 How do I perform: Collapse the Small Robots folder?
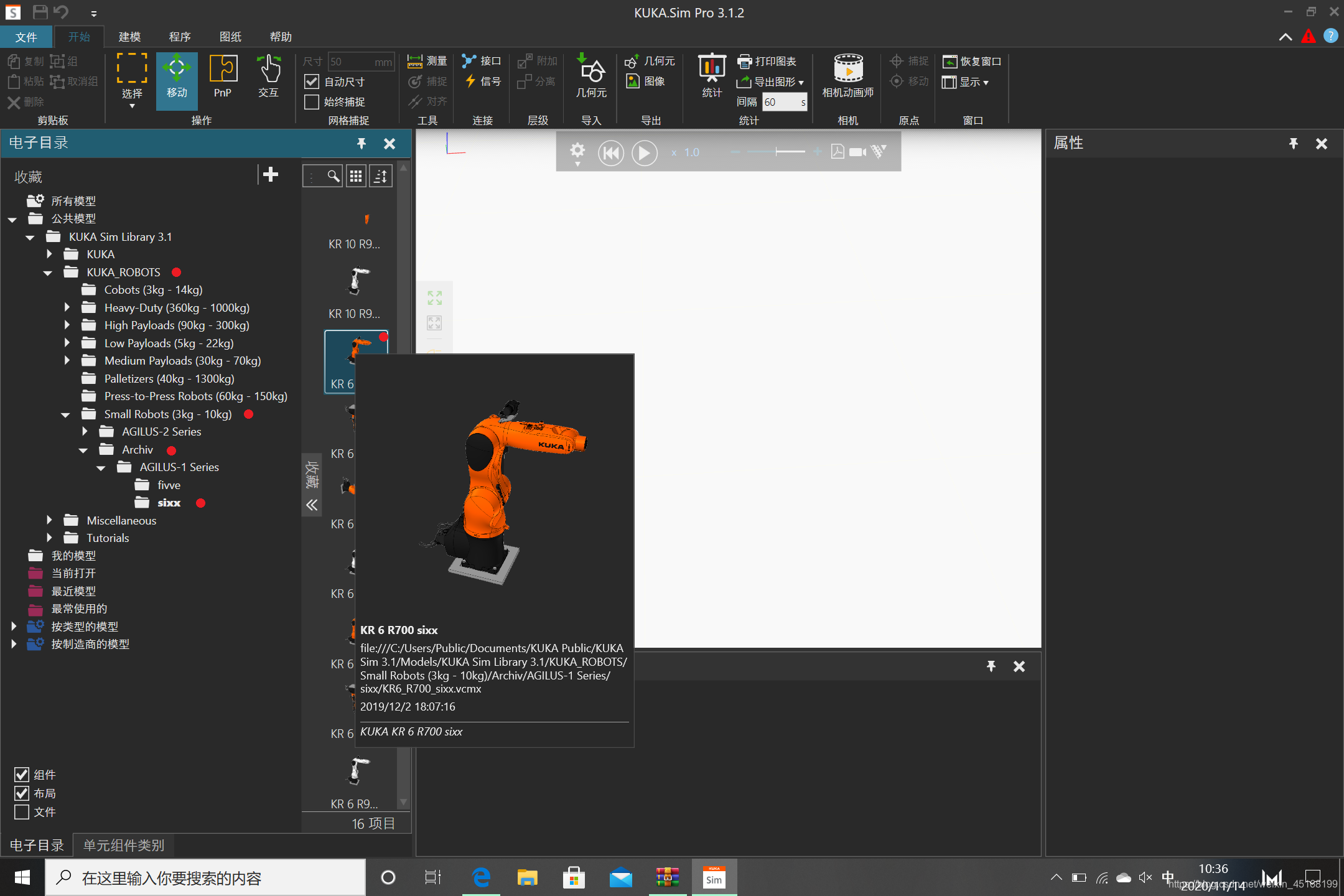coord(65,414)
